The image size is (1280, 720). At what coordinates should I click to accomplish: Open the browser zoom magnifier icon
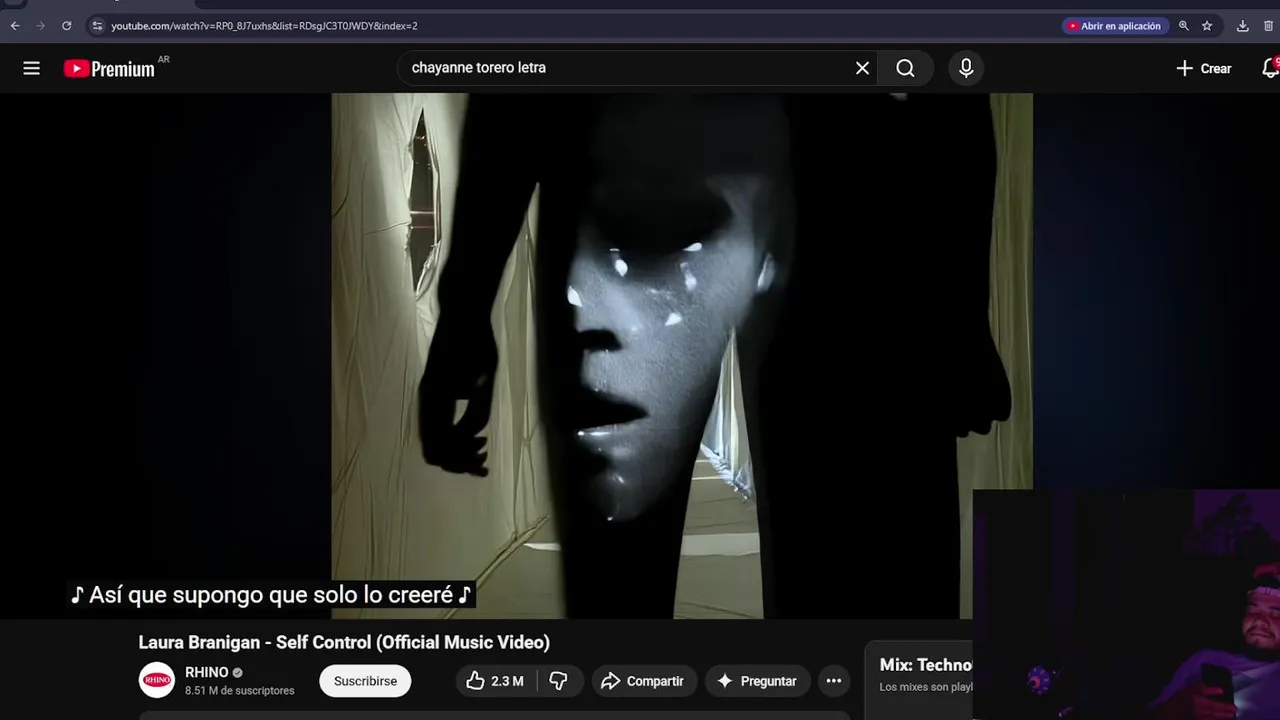click(1184, 26)
